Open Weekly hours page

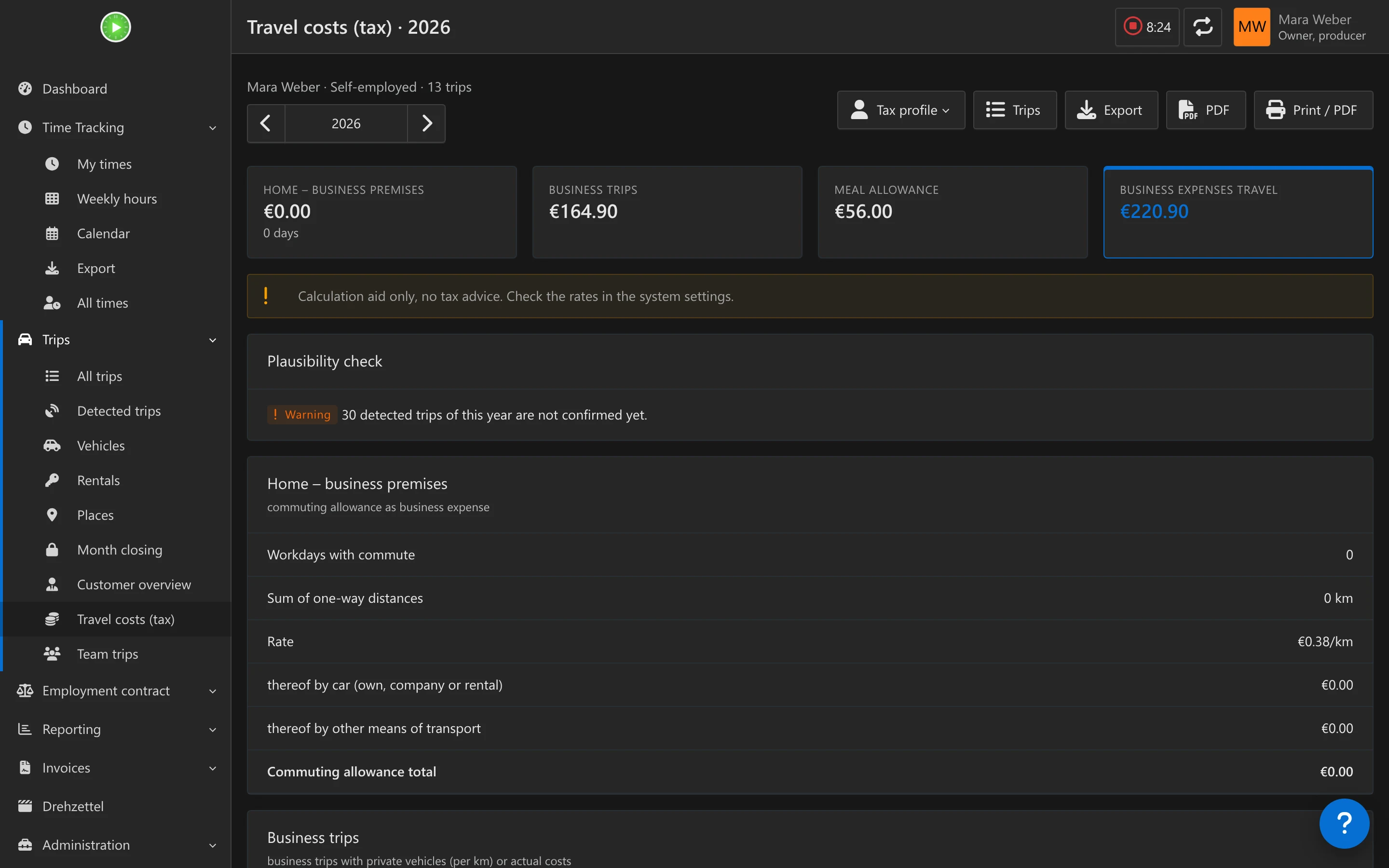tap(115, 199)
